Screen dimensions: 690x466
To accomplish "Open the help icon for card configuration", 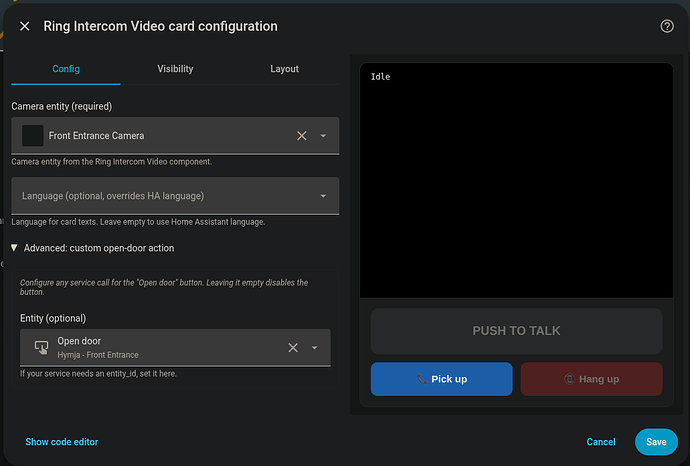I will (x=667, y=26).
